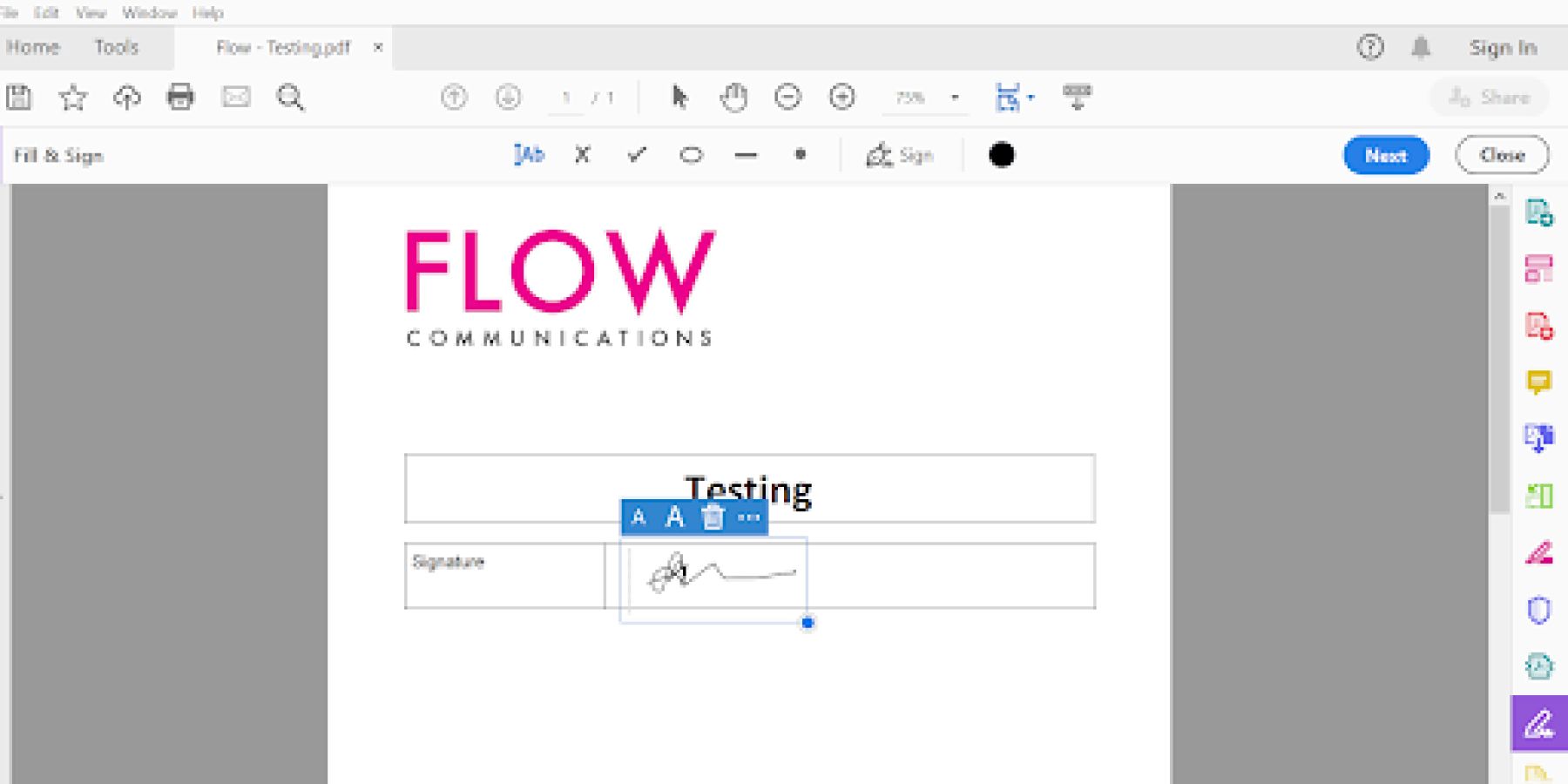Click the Print icon
1568x784 pixels.
pos(180,97)
